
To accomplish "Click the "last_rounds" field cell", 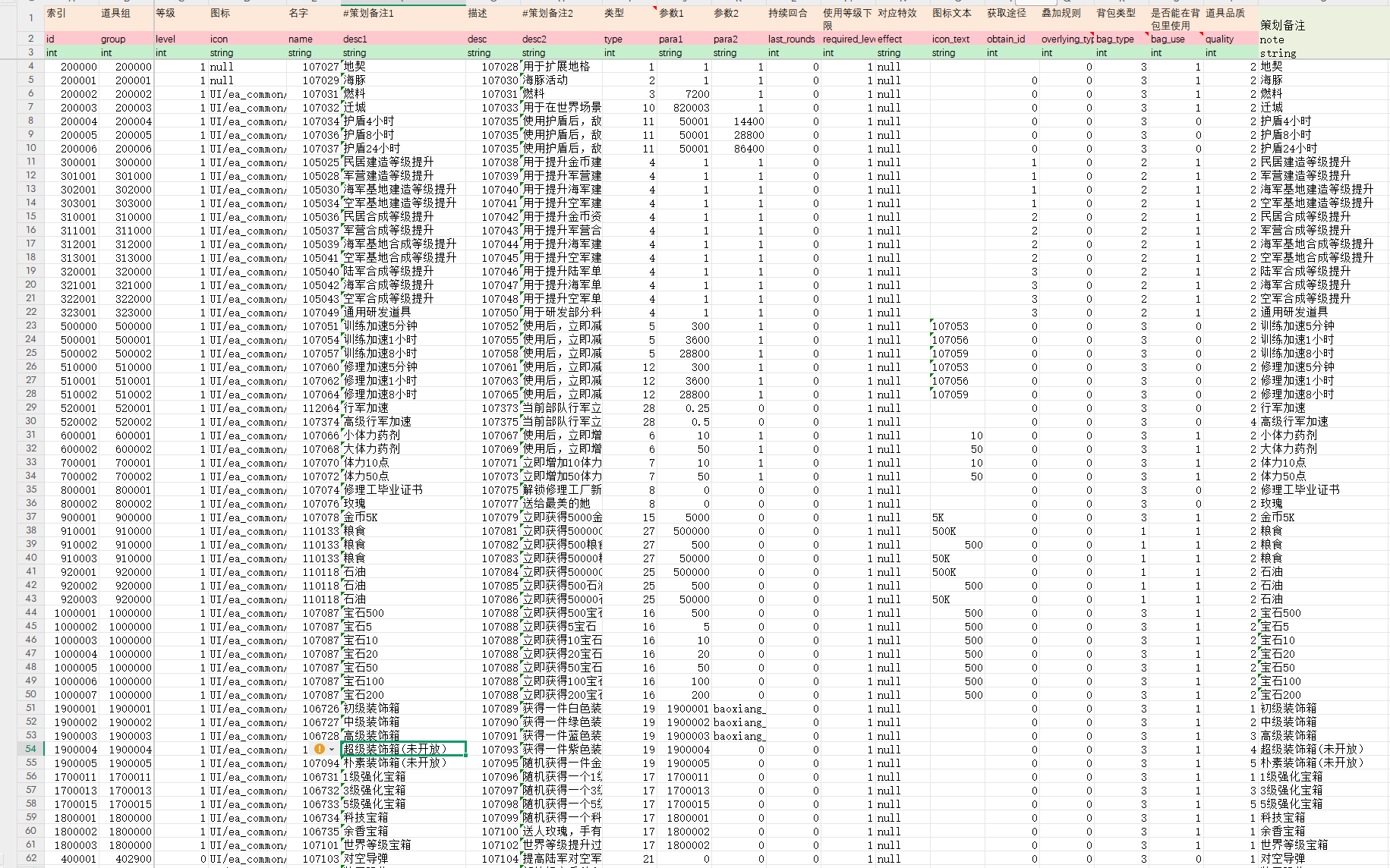I will click(x=793, y=39).
